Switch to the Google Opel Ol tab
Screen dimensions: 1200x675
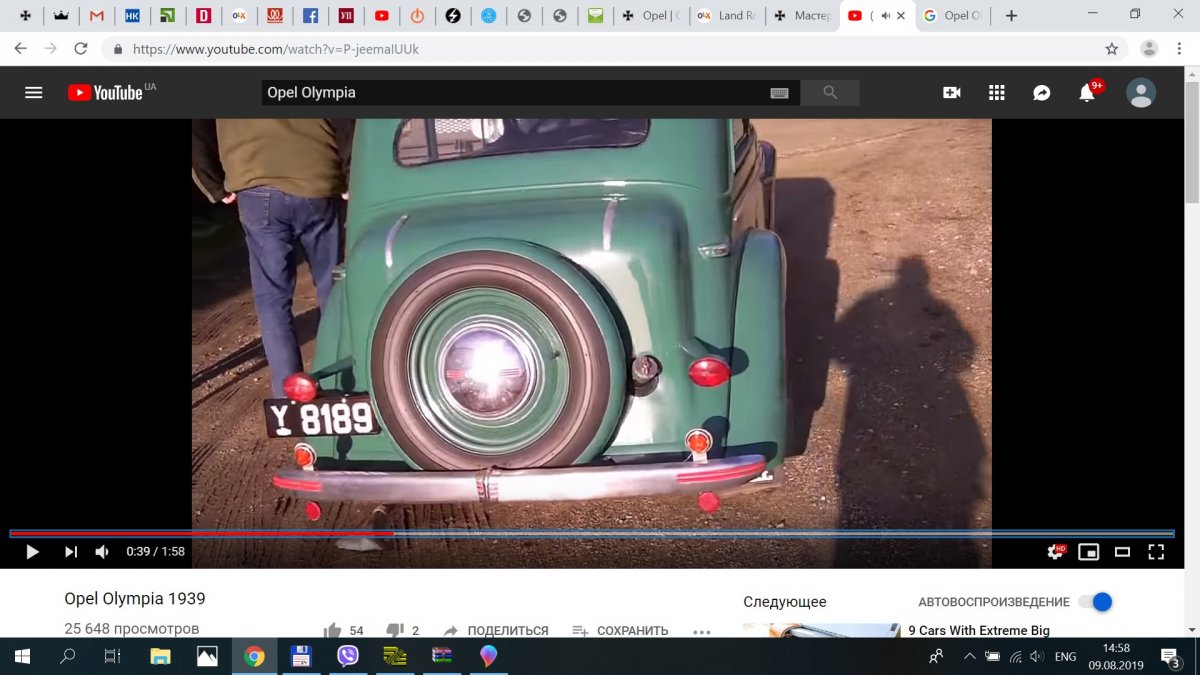pos(953,15)
